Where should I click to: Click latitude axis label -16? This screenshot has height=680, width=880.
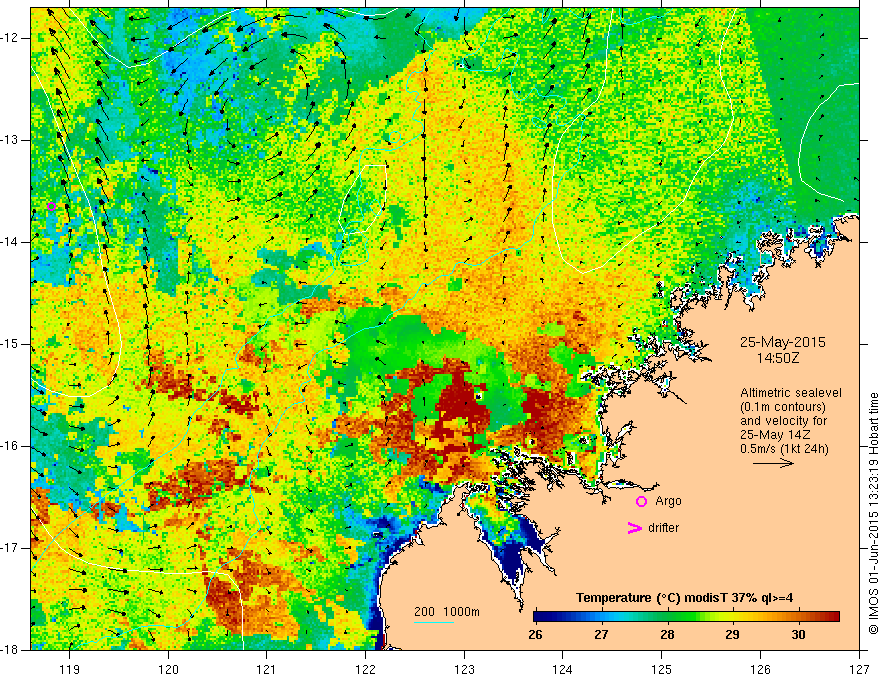pos(10,447)
